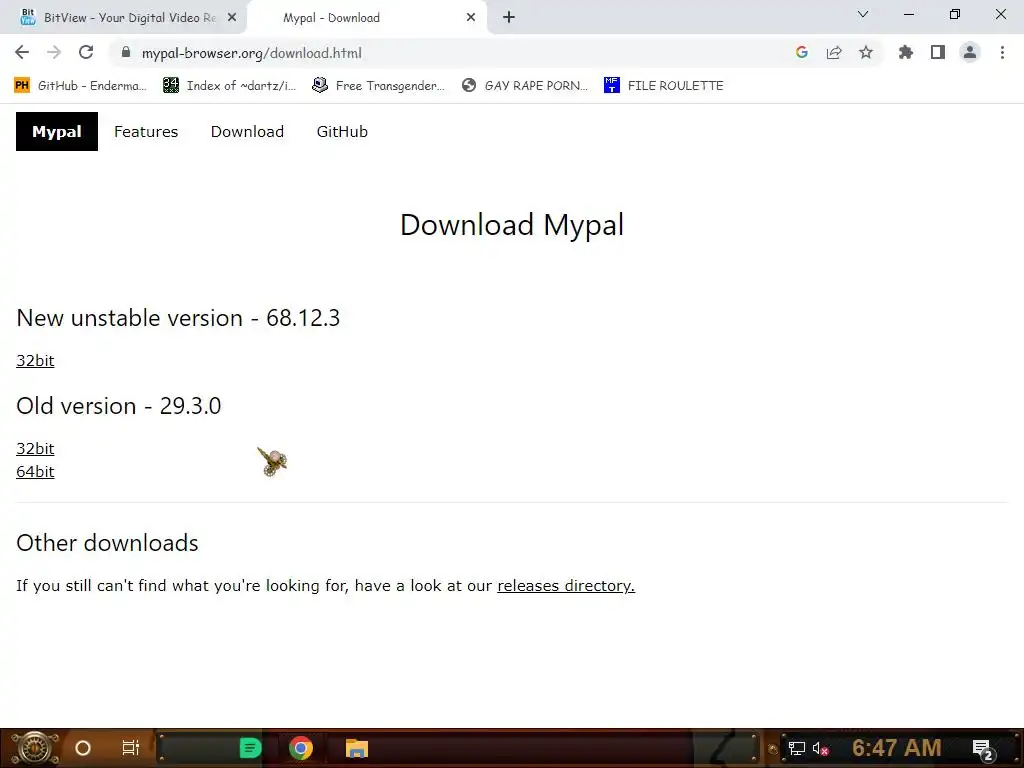
Task: Close the BitView tab
Action: tap(232, 18)
